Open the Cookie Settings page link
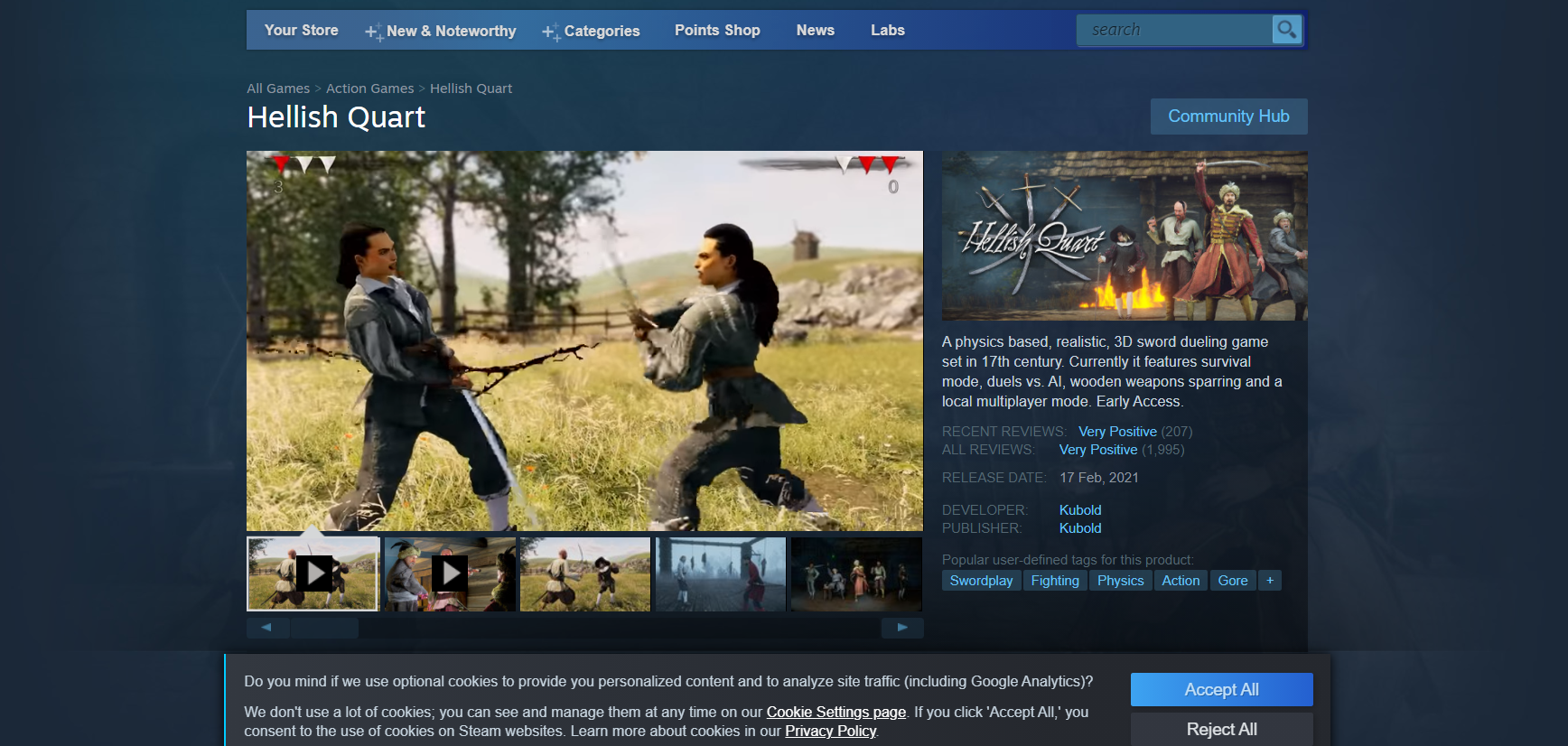 coord(836,712)
